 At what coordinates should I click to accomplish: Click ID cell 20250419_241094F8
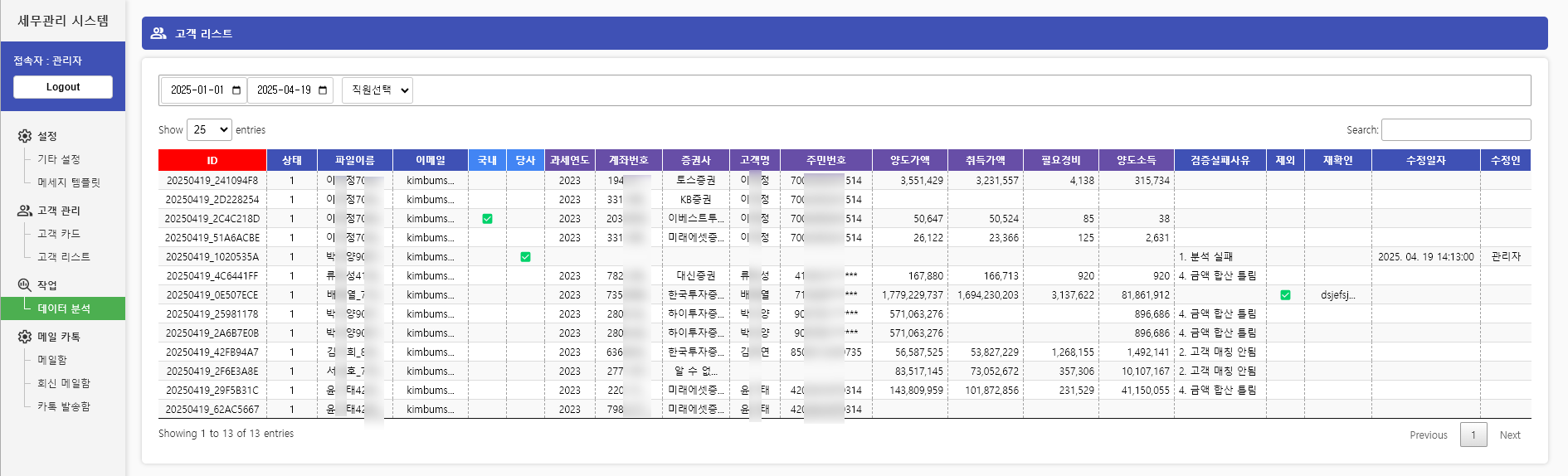[212, 181]
